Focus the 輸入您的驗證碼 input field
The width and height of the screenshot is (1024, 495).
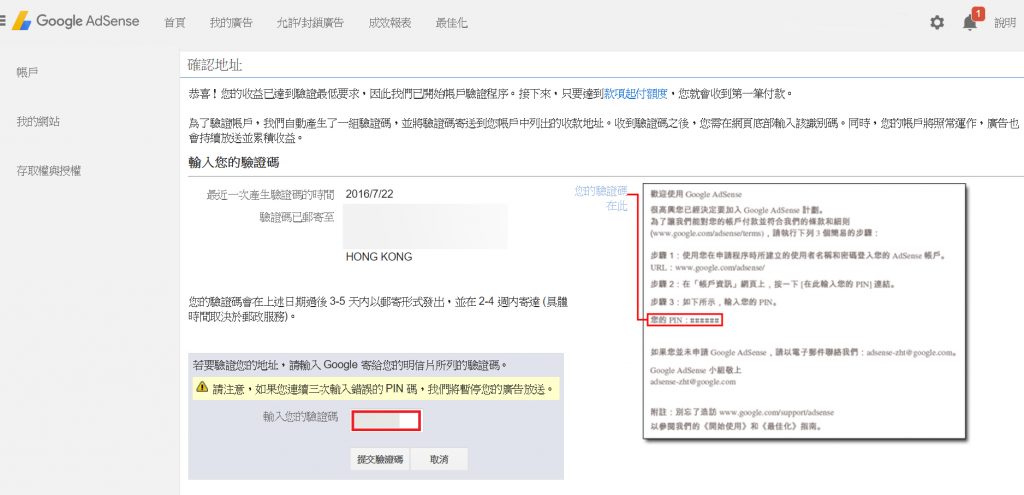(x=386, y=420)
